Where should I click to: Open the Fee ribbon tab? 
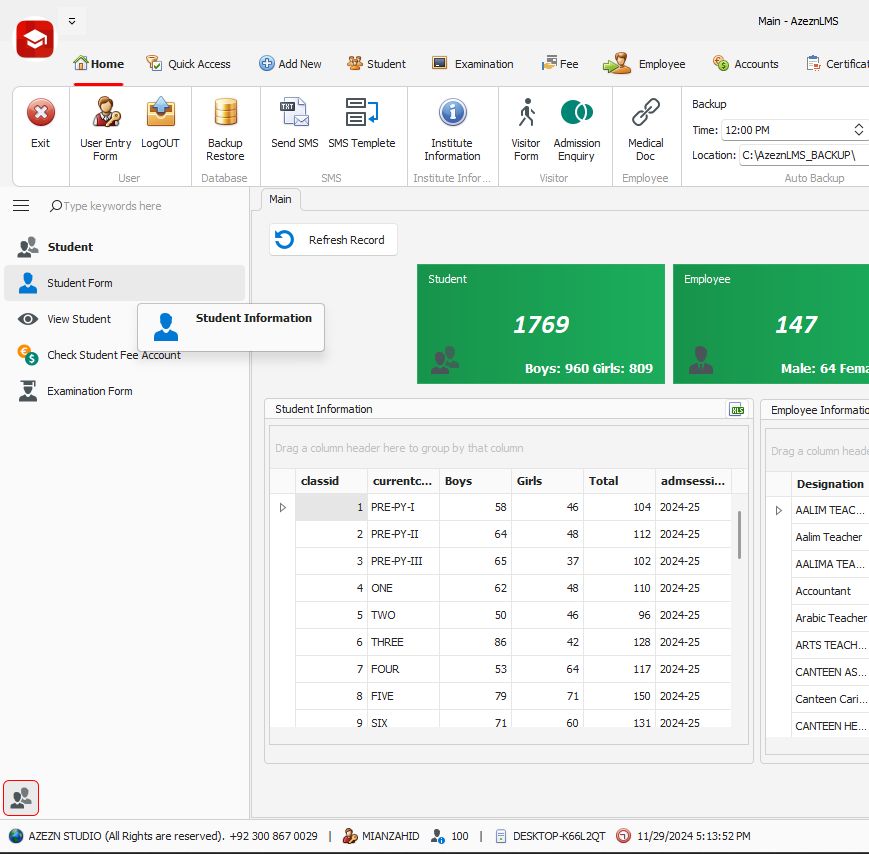click(x=560, y=64)
